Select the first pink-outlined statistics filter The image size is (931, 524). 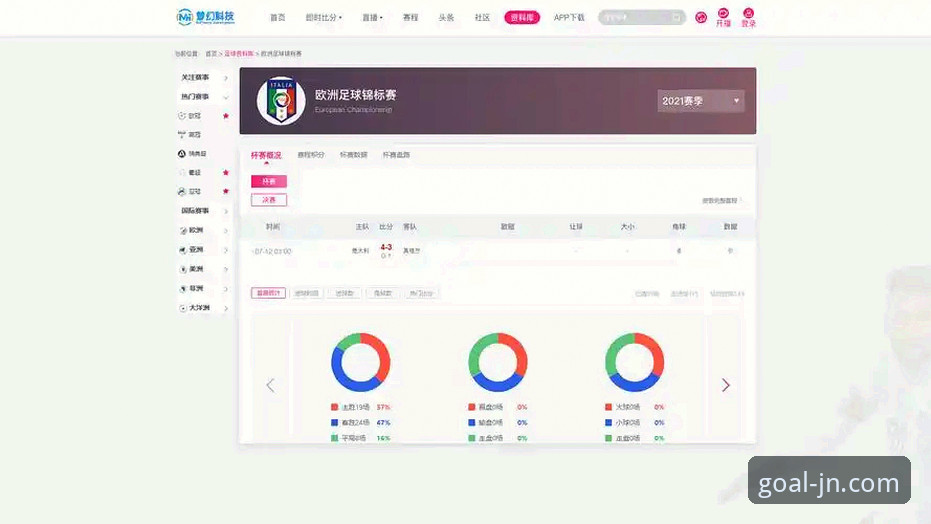(x=268, y=293)
